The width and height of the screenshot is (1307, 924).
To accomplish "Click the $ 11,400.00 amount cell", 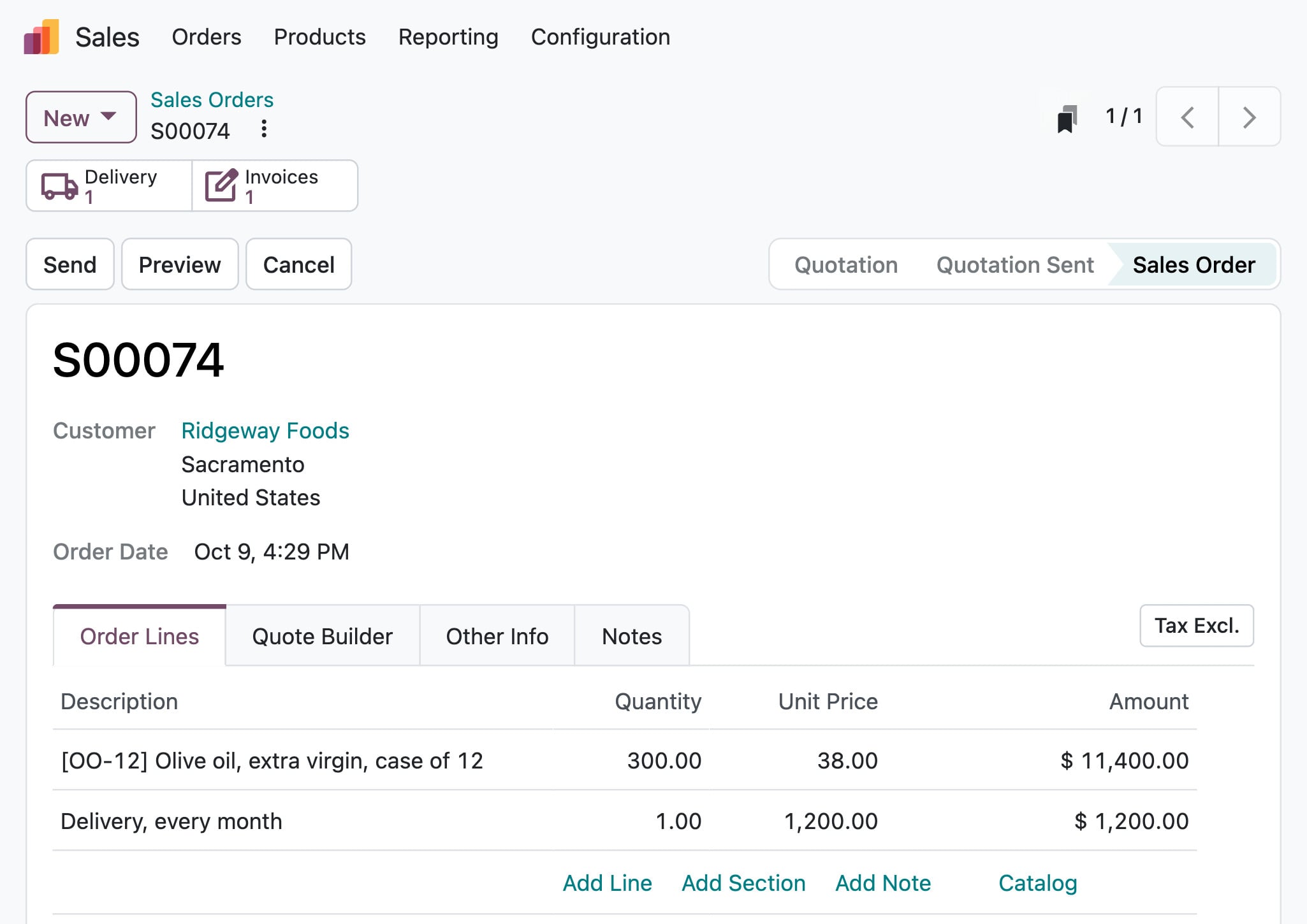I will coord(1125,760).
